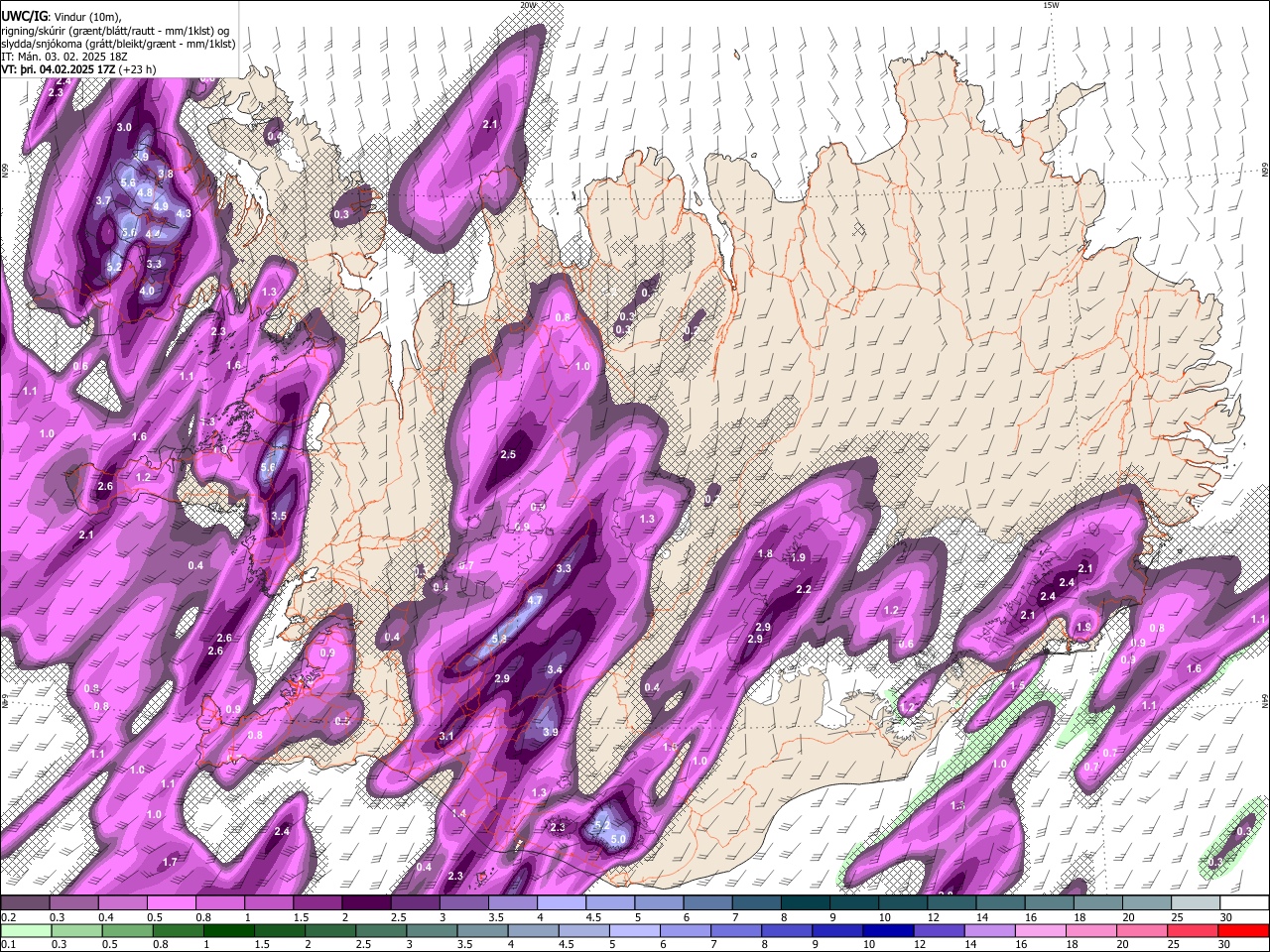Click the dusky plum 0.2 swatch in upper legend row

pos(25,903)
